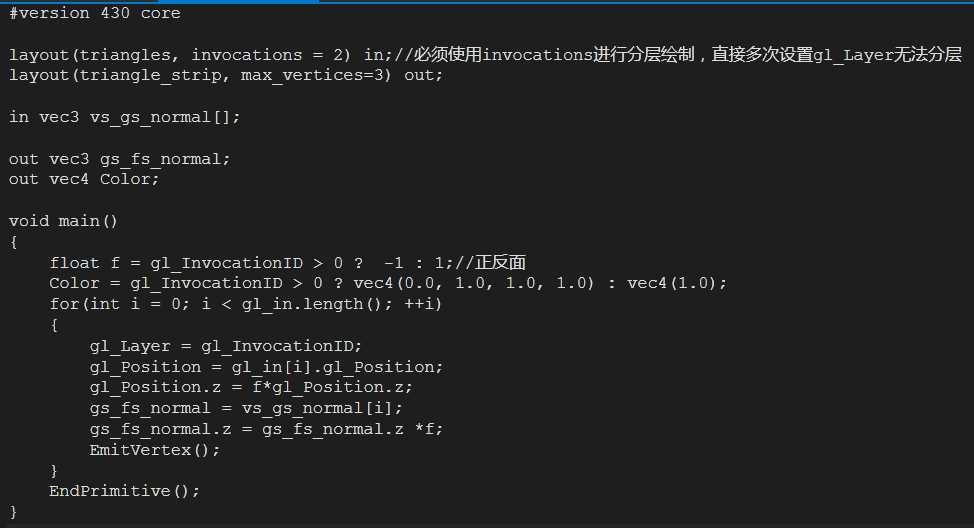The image size is (974, 528).
Task: Click the '正反面' comment text
Action: tap(501, 263)
